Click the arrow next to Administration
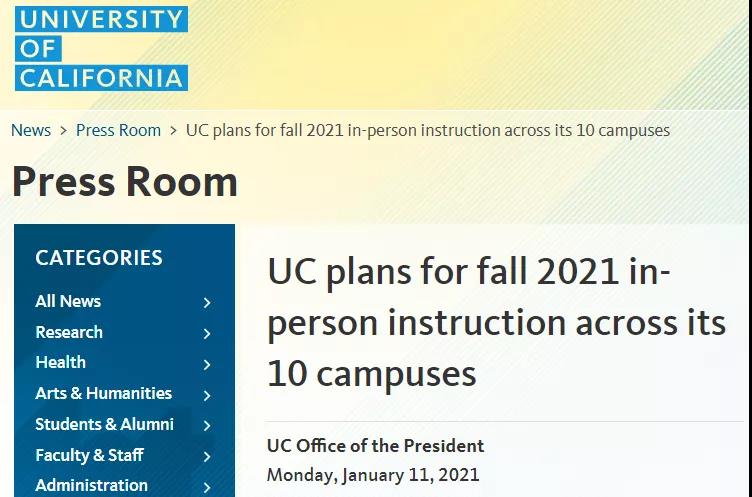This screenshot has width=752, height=497. tap(207, 487)
